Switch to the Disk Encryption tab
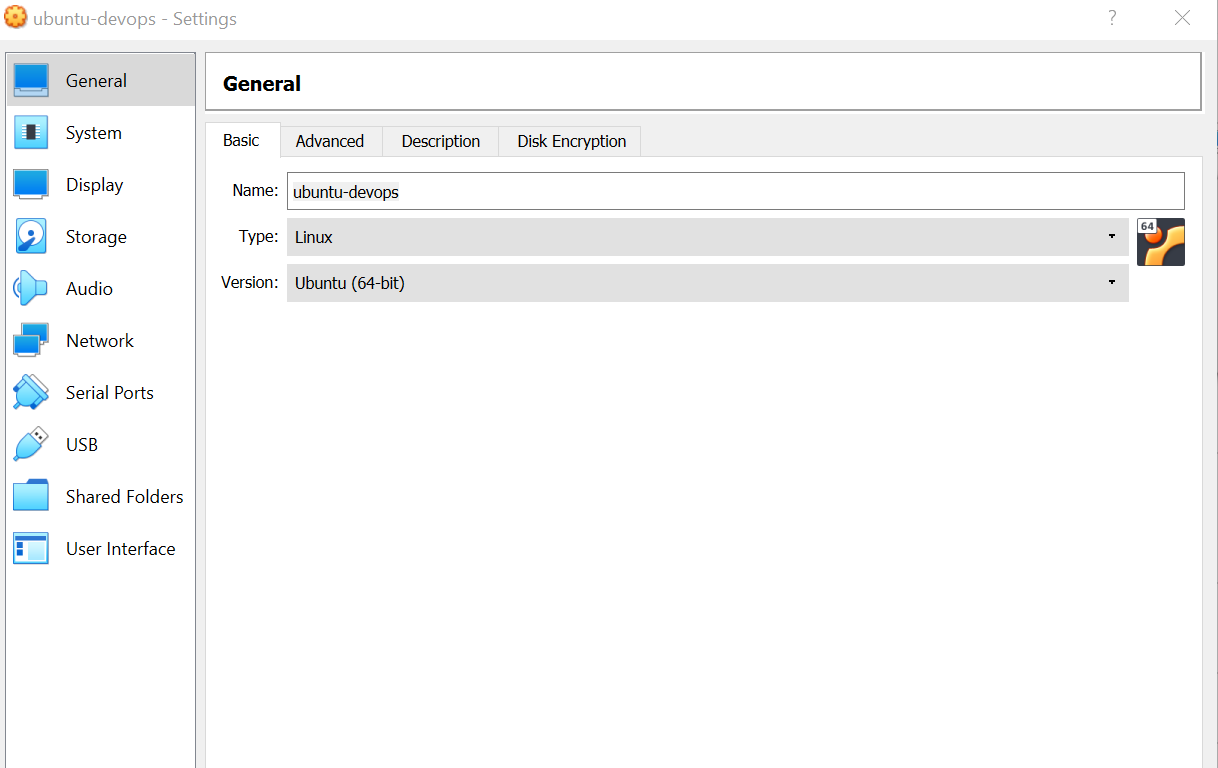Screen dimensions: 1218x768 point(572,141)
